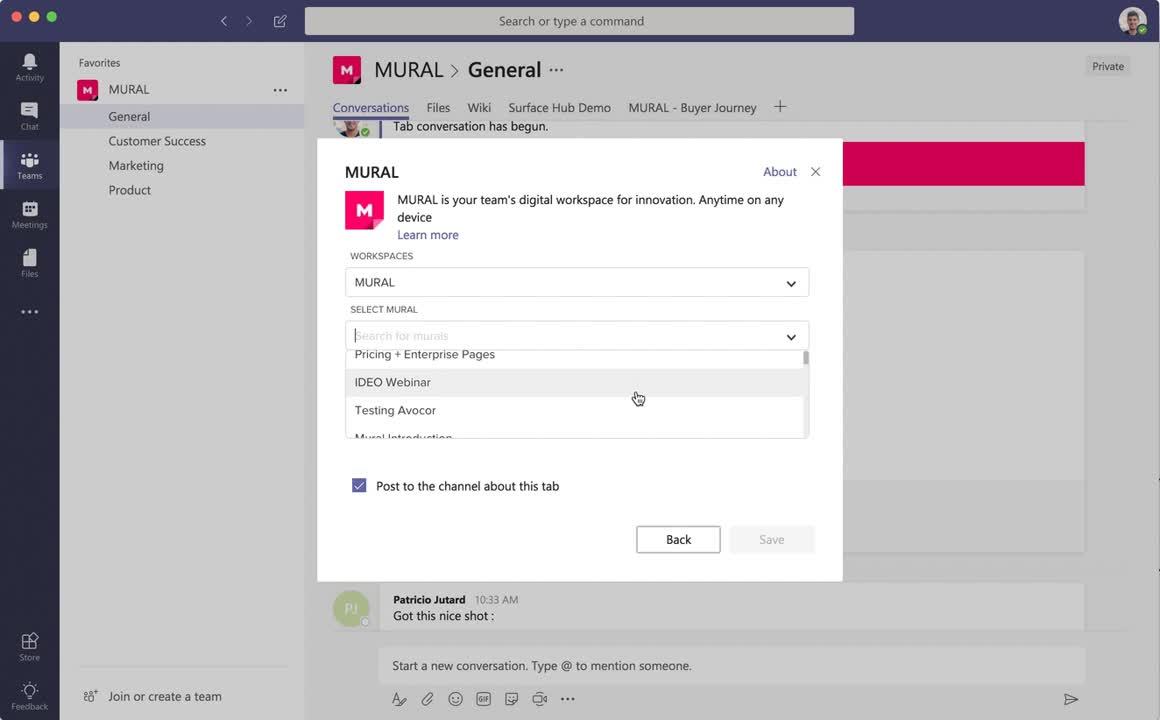Select IDEO Webinar from the mural list
Image resolution: width=1160 pixels, height=720 pixels.
(x=574, y=383)
